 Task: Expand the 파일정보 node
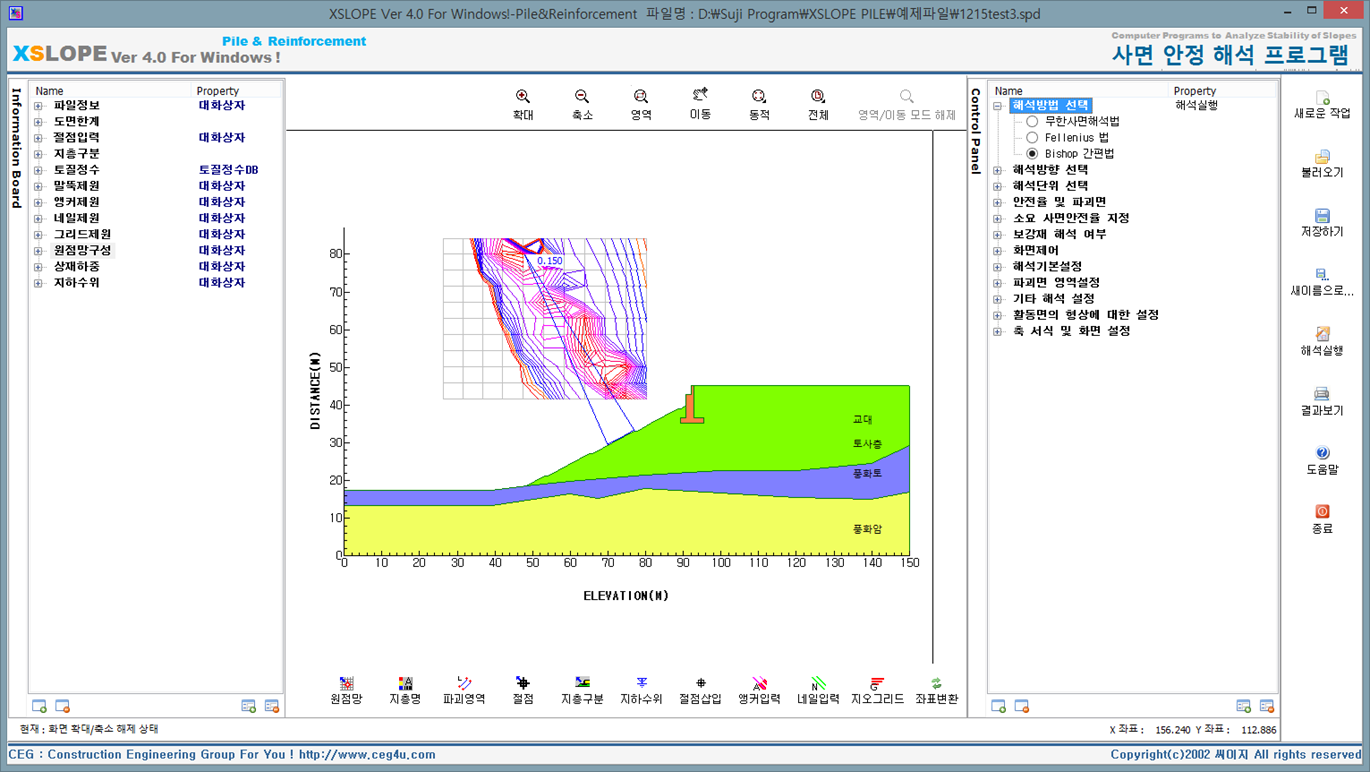tap(38, 105)
